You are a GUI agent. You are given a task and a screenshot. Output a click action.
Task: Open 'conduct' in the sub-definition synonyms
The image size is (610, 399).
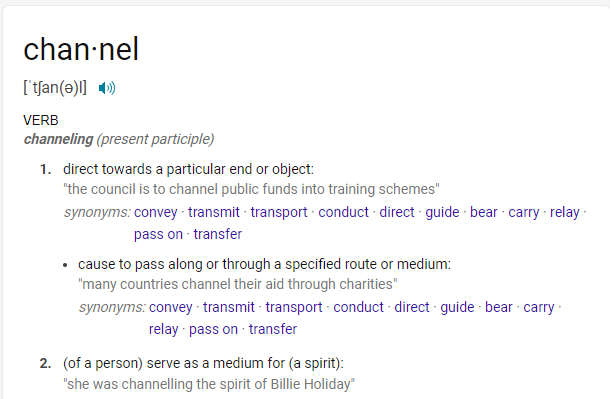(359, 307)
